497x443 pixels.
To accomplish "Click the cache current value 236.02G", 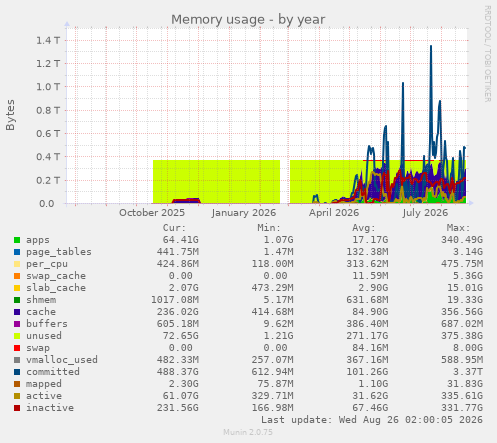I will coord(177,312).
